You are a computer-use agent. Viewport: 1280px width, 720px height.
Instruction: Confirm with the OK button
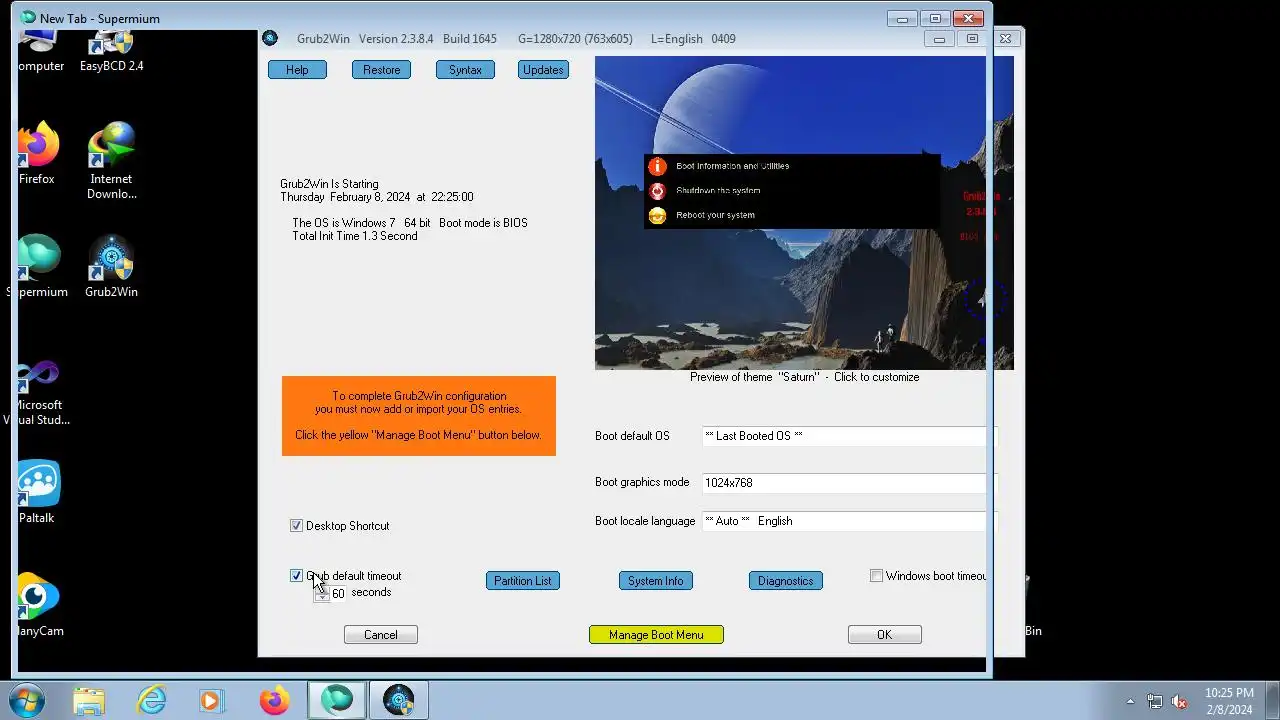[884, 635]
